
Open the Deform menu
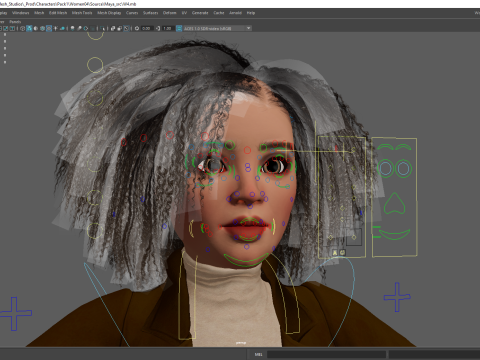(x=169, y=13)
